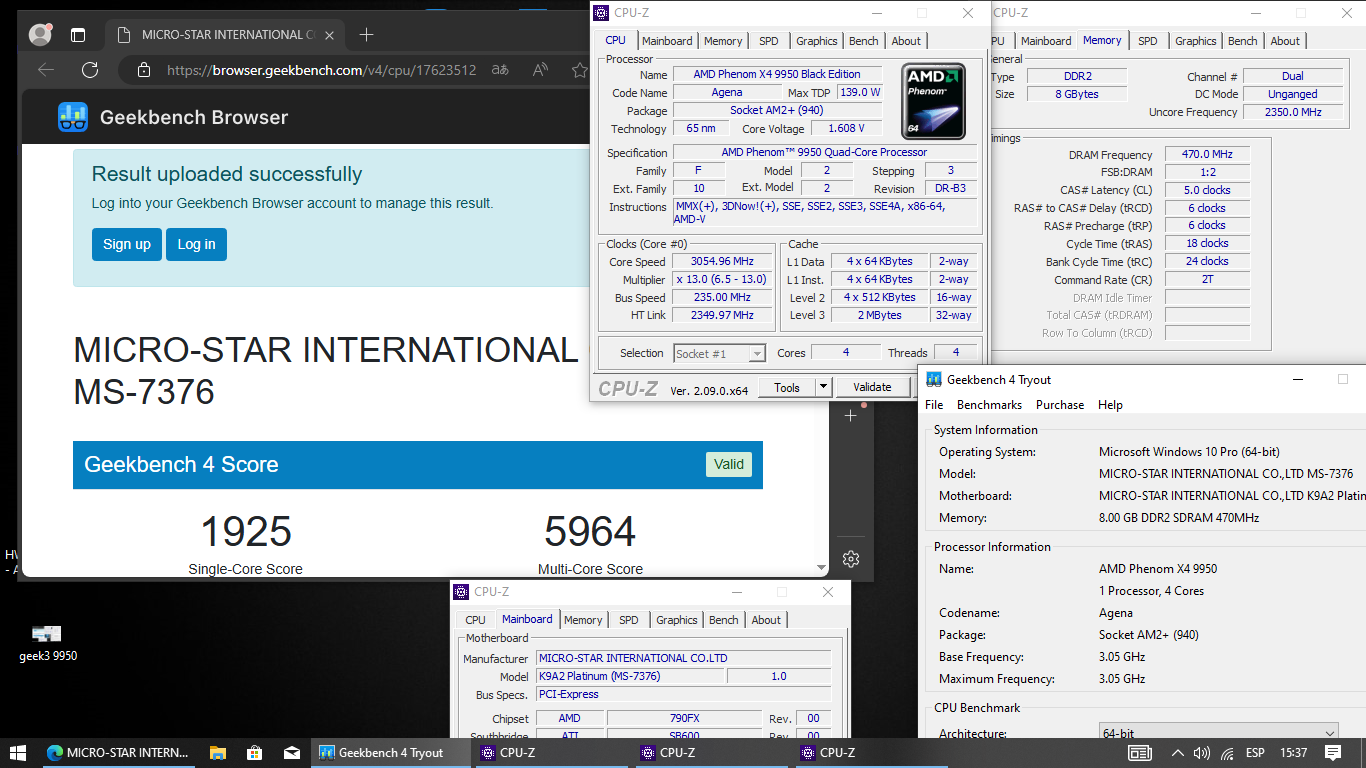The width and height of the screenshot is (1366, 768).
Task: Select the geek3 9950 desktop icon
Action: (x=47, y=643)
